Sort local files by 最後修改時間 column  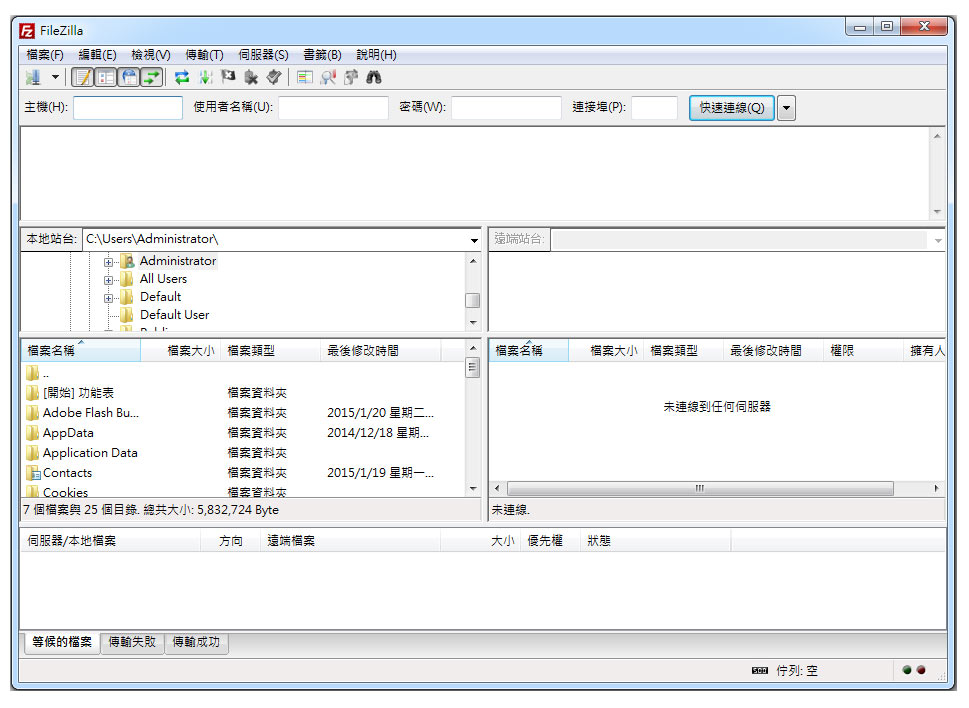[381, 350]
